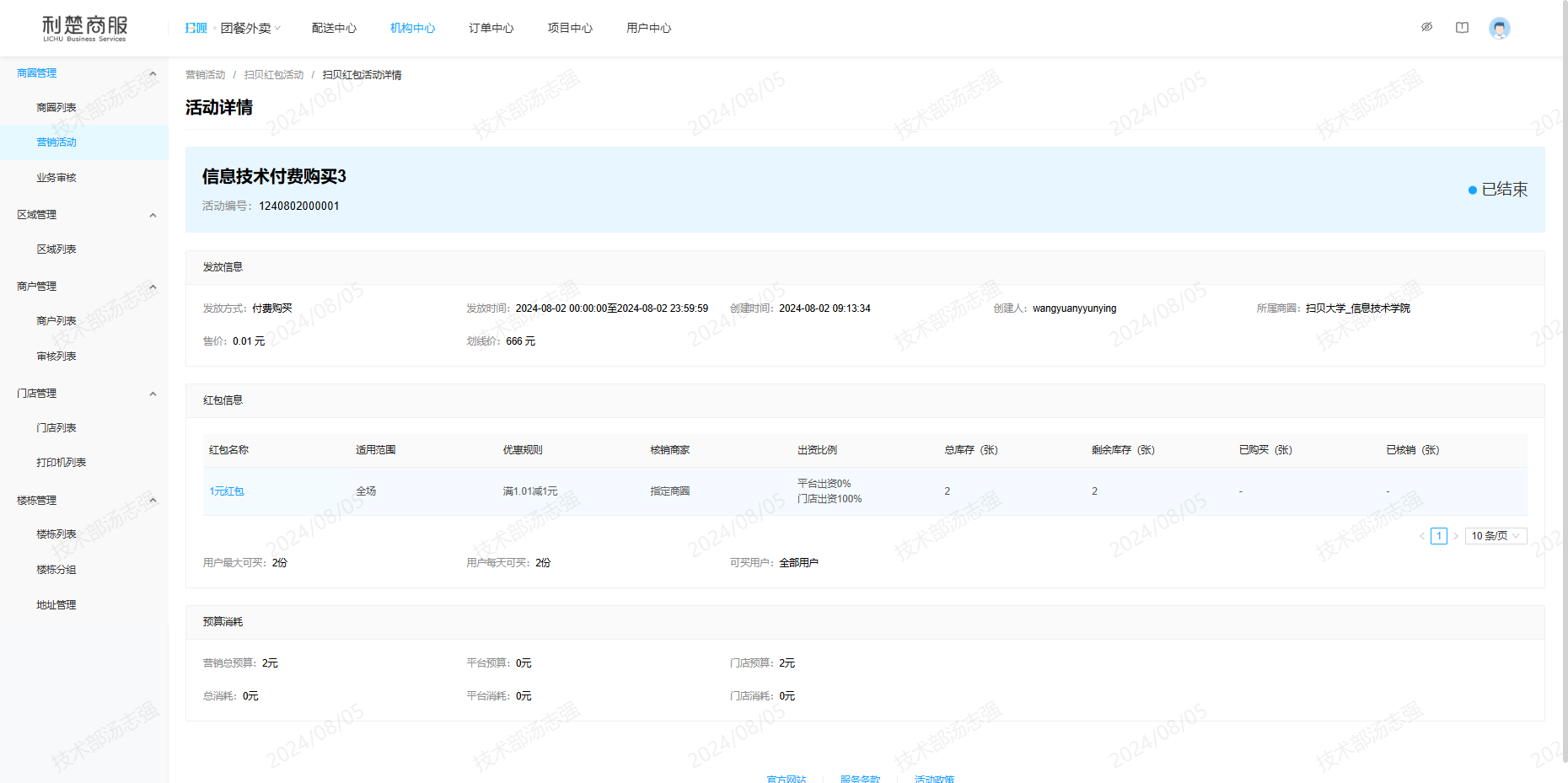
Task: Click the next page arrow
Action: [x=1455, y=536]
